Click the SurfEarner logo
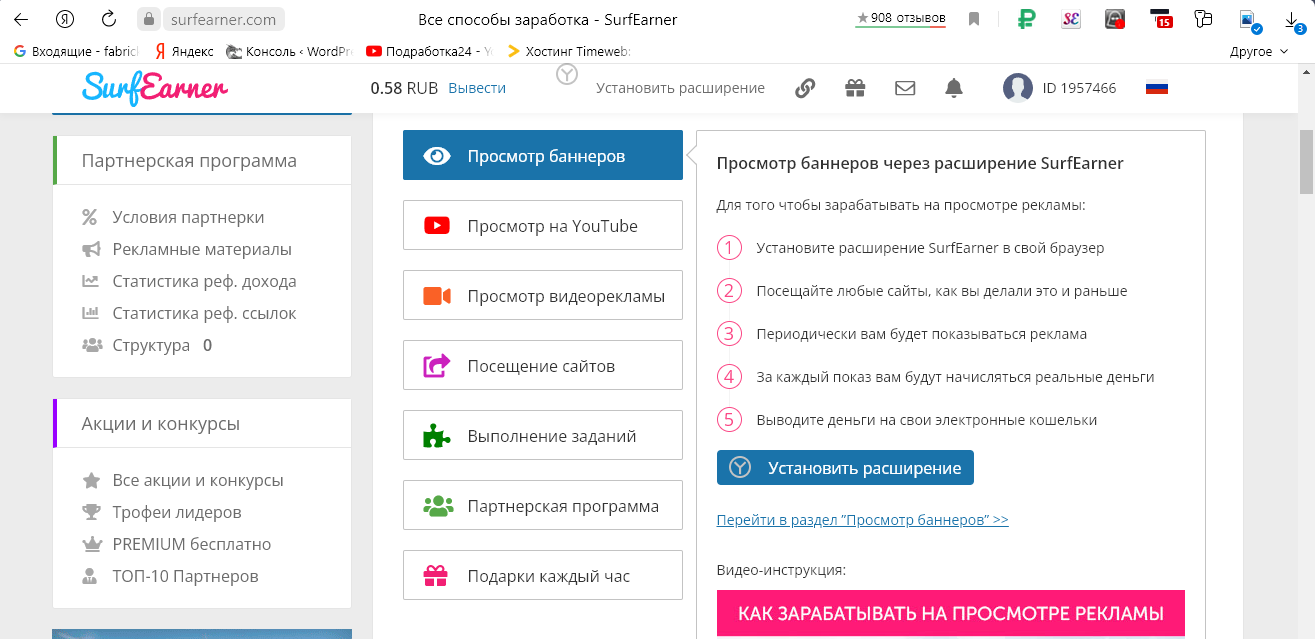1315x639 pixels. 155,88
